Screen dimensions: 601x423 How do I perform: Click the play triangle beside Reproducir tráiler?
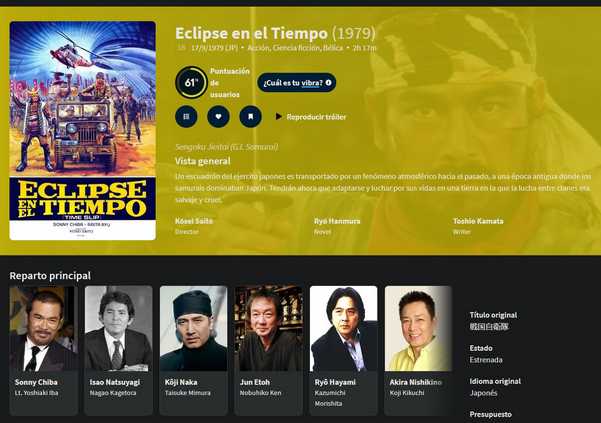279,116
